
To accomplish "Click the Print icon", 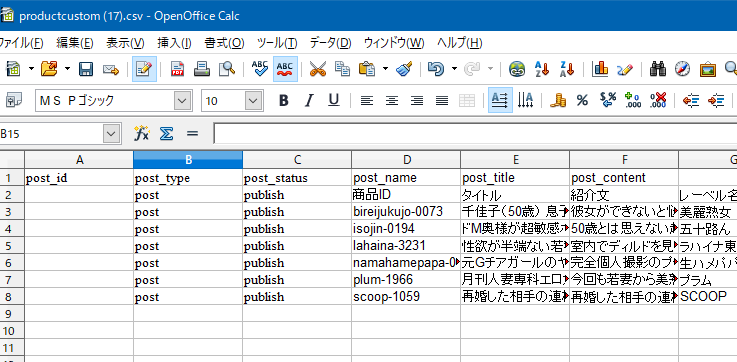I will point(202,70).
